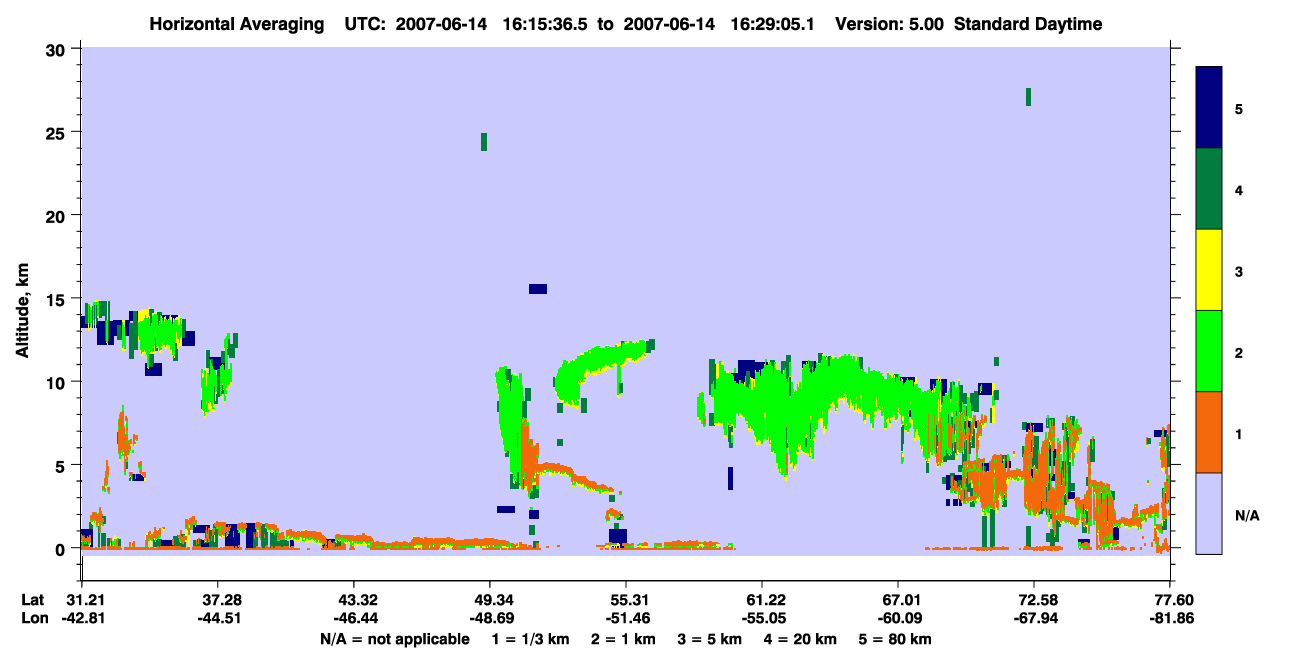Click the longitude value -44.51
1300x667 pixels.
pos(218,617)
